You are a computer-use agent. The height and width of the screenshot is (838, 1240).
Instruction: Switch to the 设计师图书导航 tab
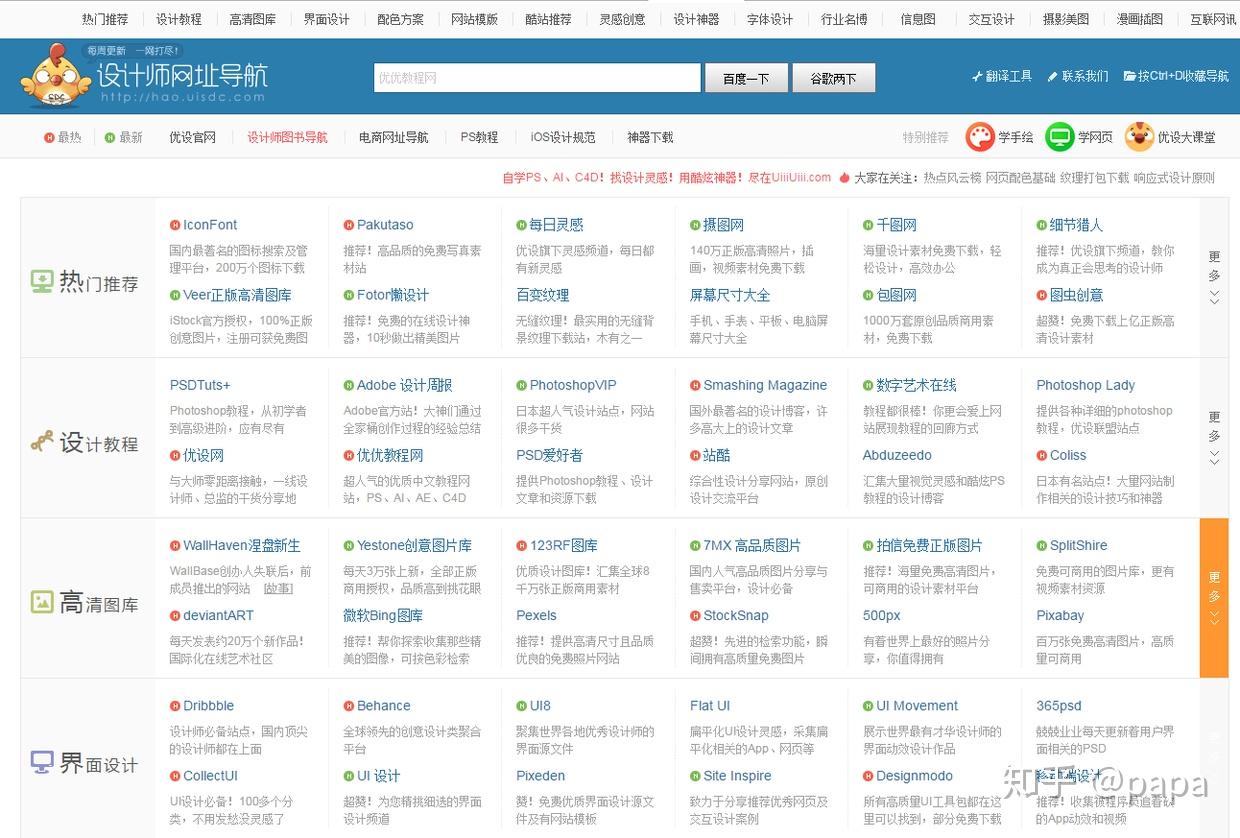[287, 138]
